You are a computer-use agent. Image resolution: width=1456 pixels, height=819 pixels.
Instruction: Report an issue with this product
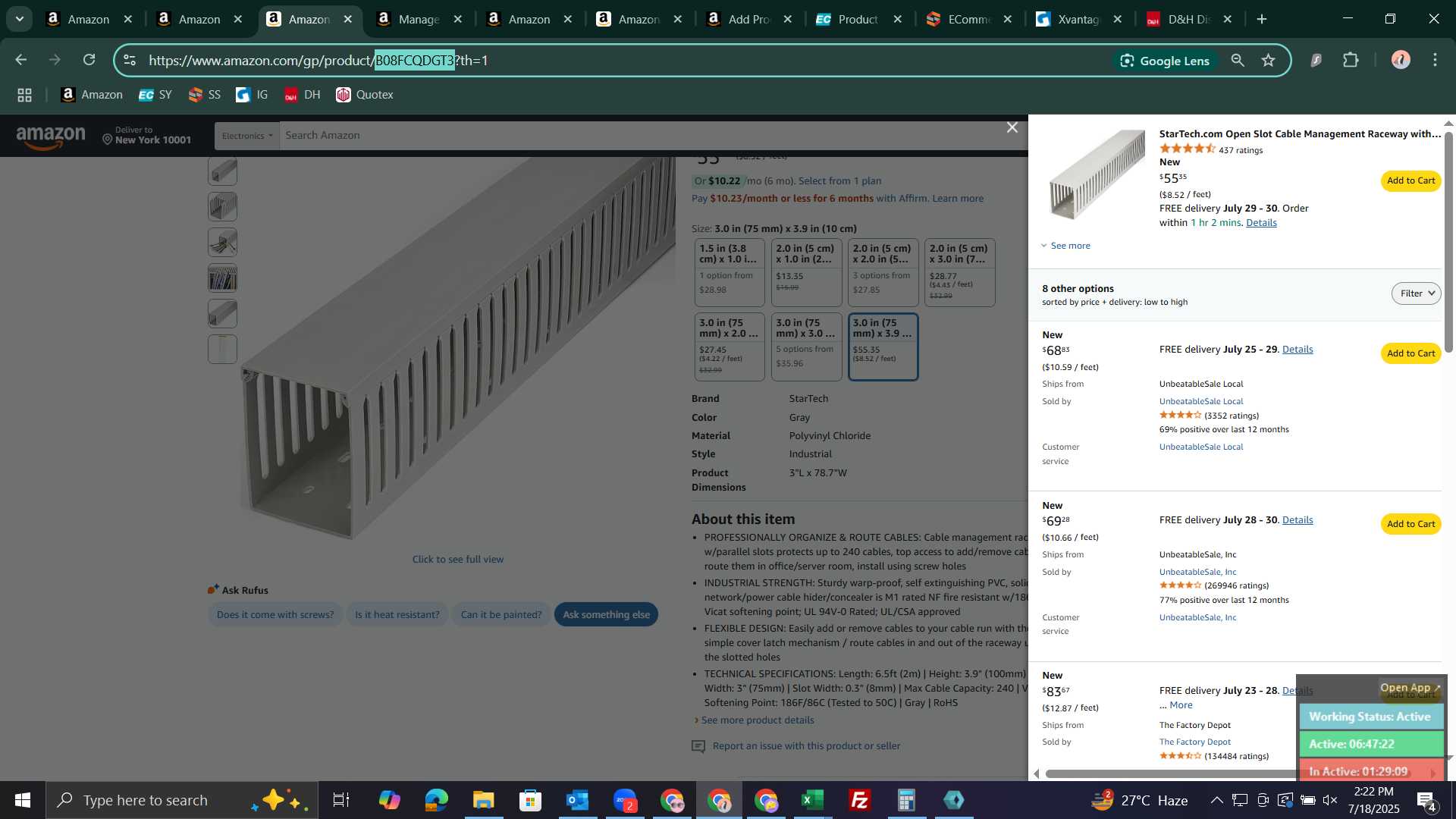pos(806,746)
